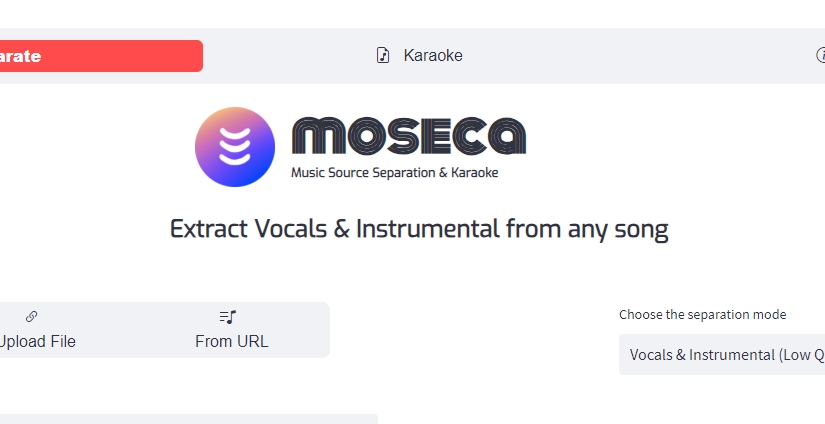Open the separation mode dropdown
This screenshot has height=424, width=825.
coord(722,354)
